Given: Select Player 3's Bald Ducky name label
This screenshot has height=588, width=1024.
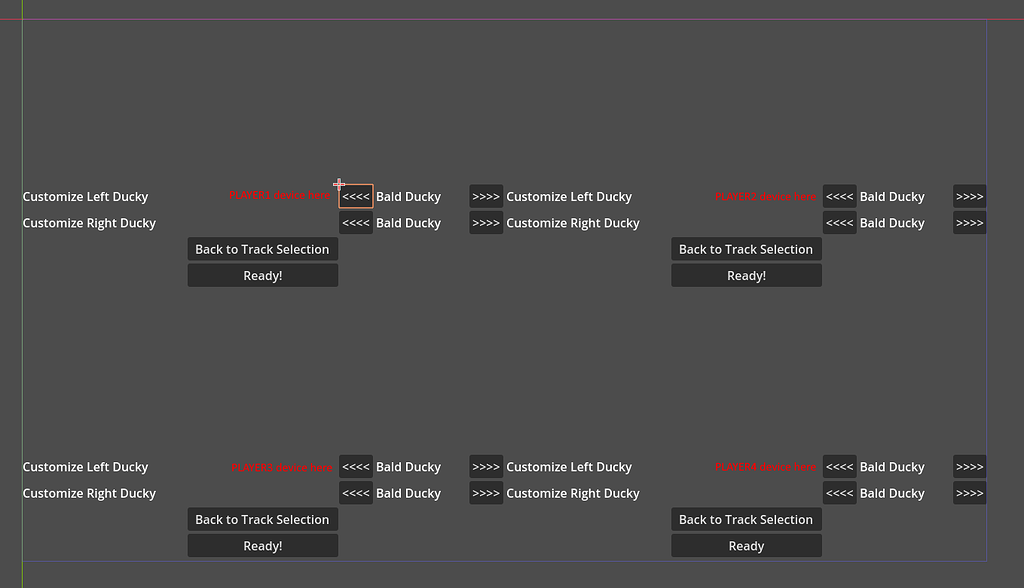Looking at the screenshot, I should pyautogui.click(x=408, y=466).
